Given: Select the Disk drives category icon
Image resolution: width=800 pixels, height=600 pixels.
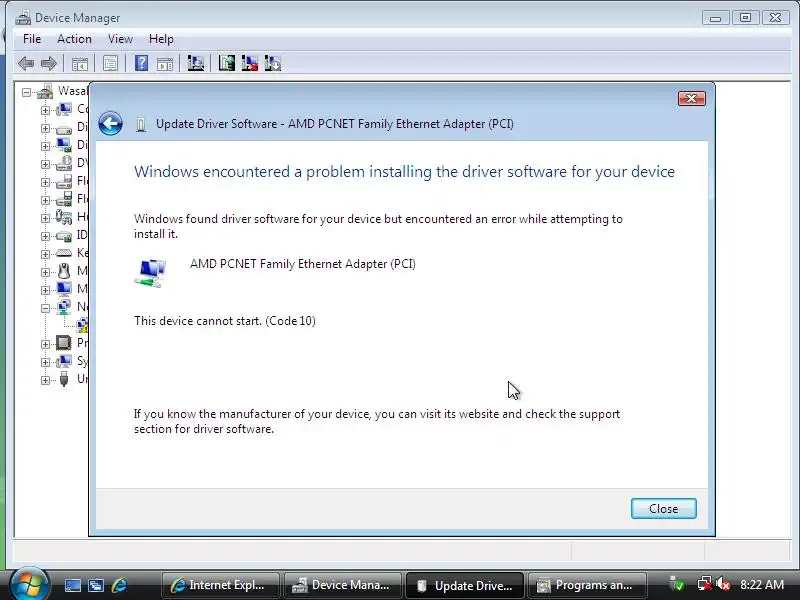Looking at the screenshot, I should click(x=64, y=128).
